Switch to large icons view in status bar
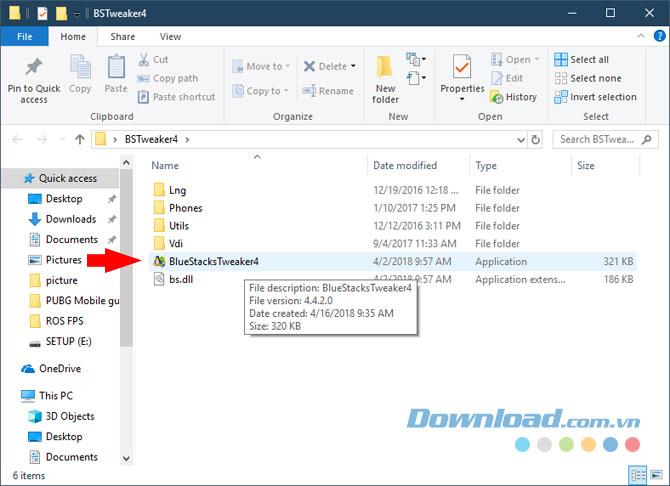Screen dimensions: 670x486 point(655,475)
